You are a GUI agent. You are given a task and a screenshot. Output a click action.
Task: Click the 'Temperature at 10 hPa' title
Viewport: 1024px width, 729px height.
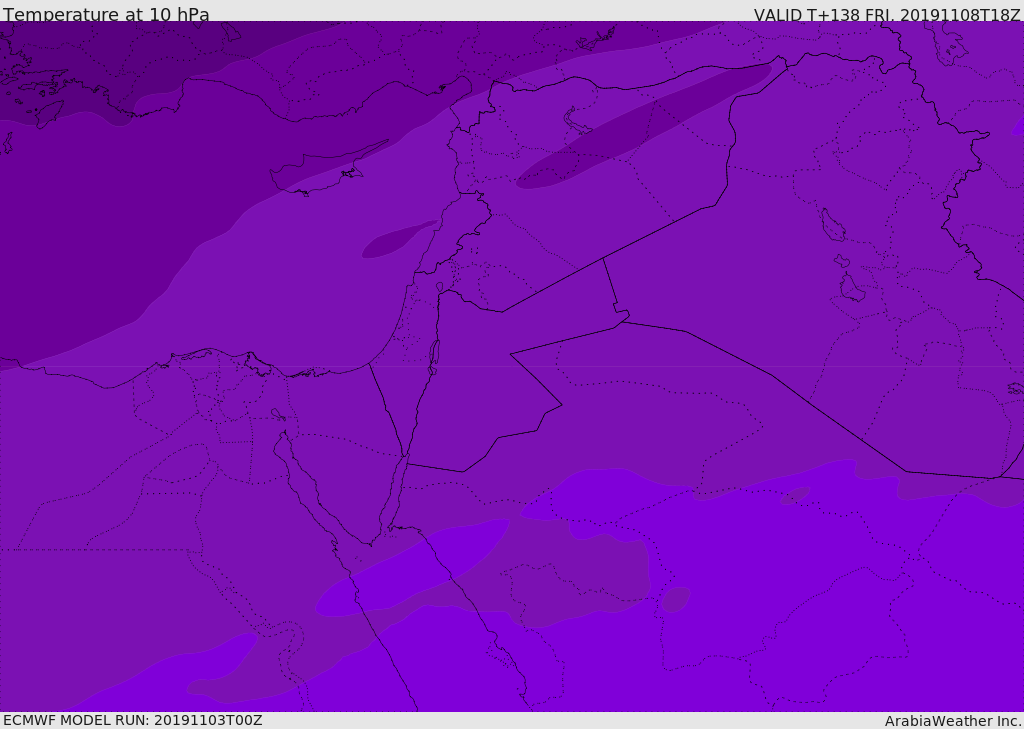click(x=106, y=14)
